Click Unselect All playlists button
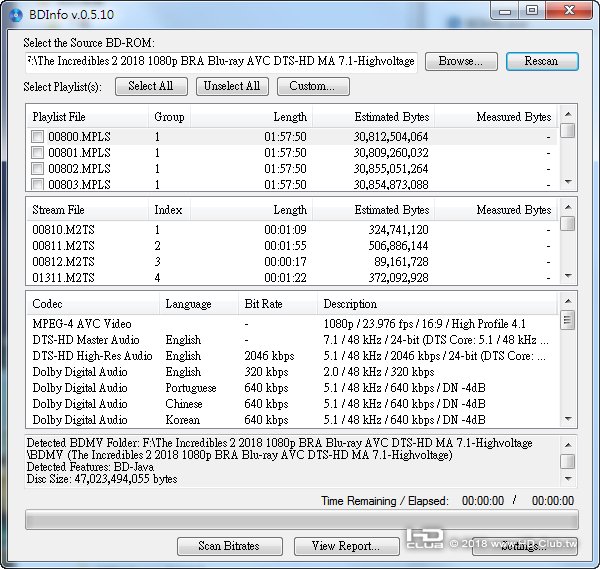Screen dimensions: 600x569 pos(232,86)
